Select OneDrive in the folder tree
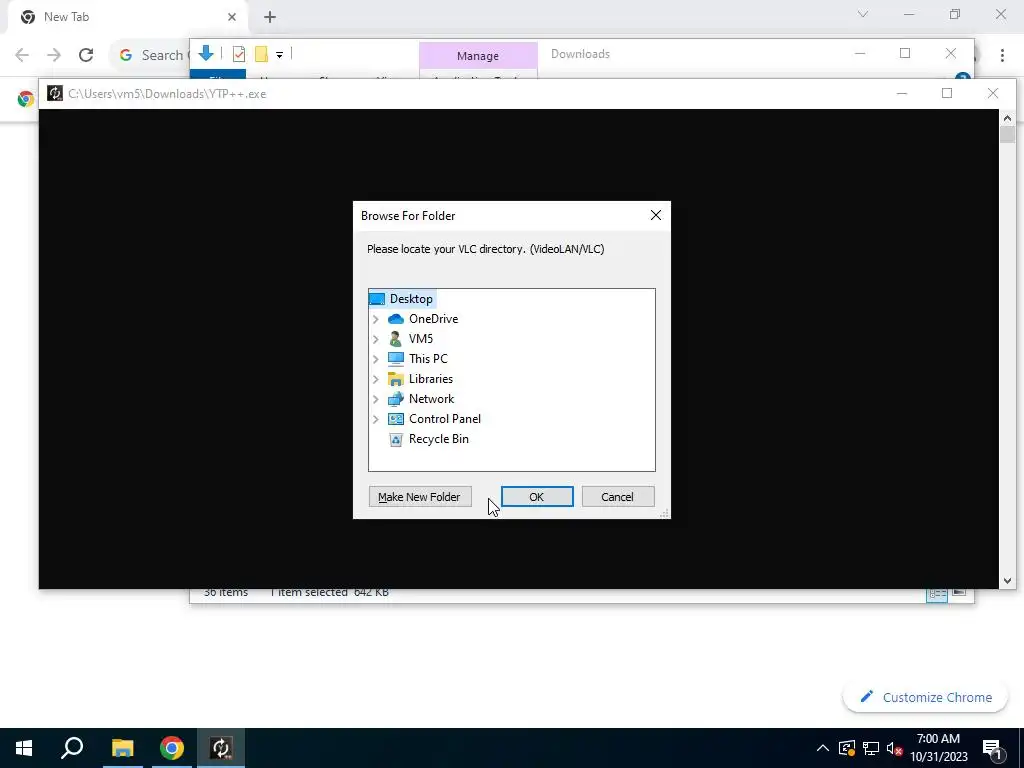 pyautogui.click(x=433, y=319)
